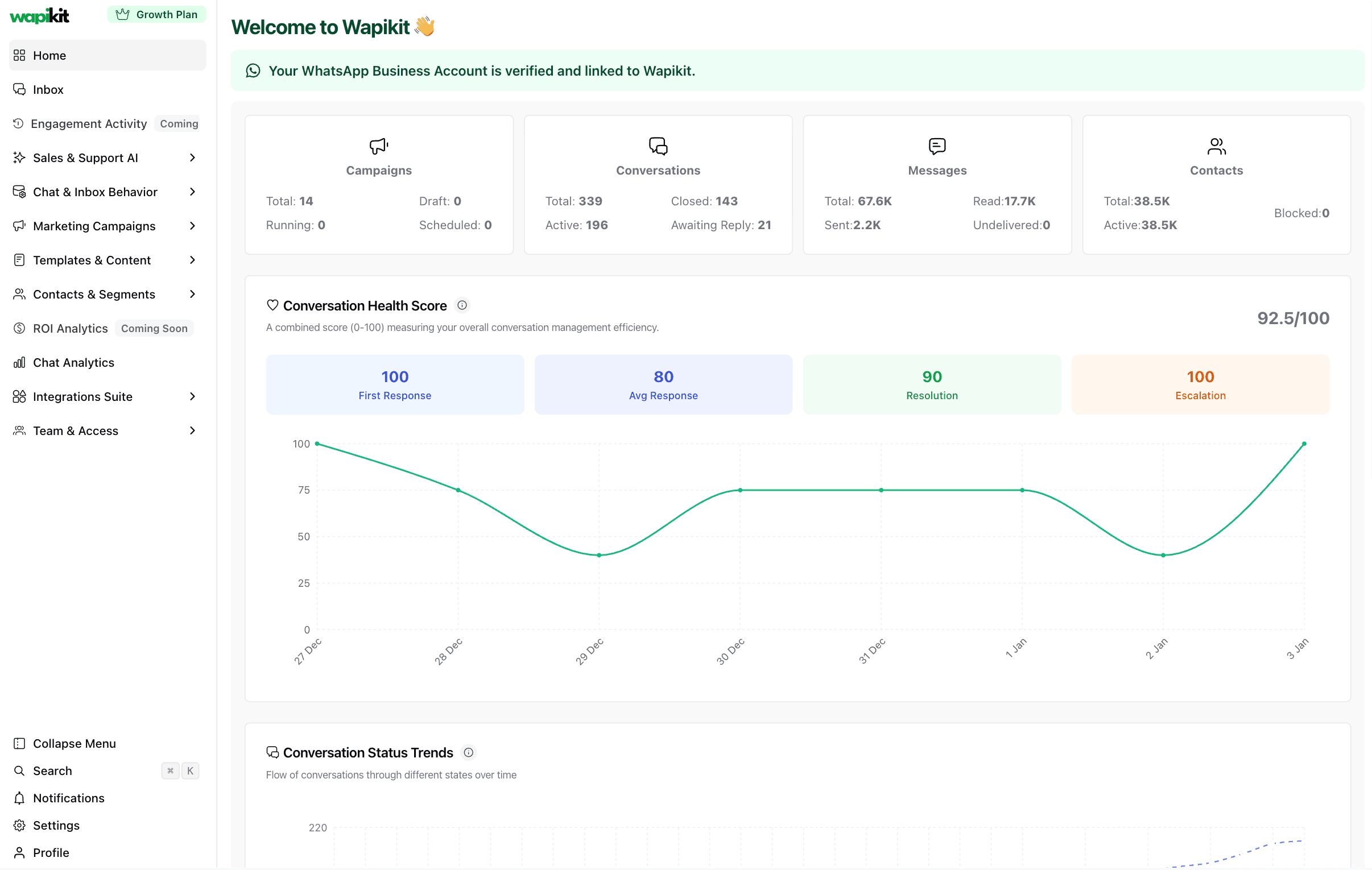Open the Inbox from the sidebar

[x=48, y=89]
